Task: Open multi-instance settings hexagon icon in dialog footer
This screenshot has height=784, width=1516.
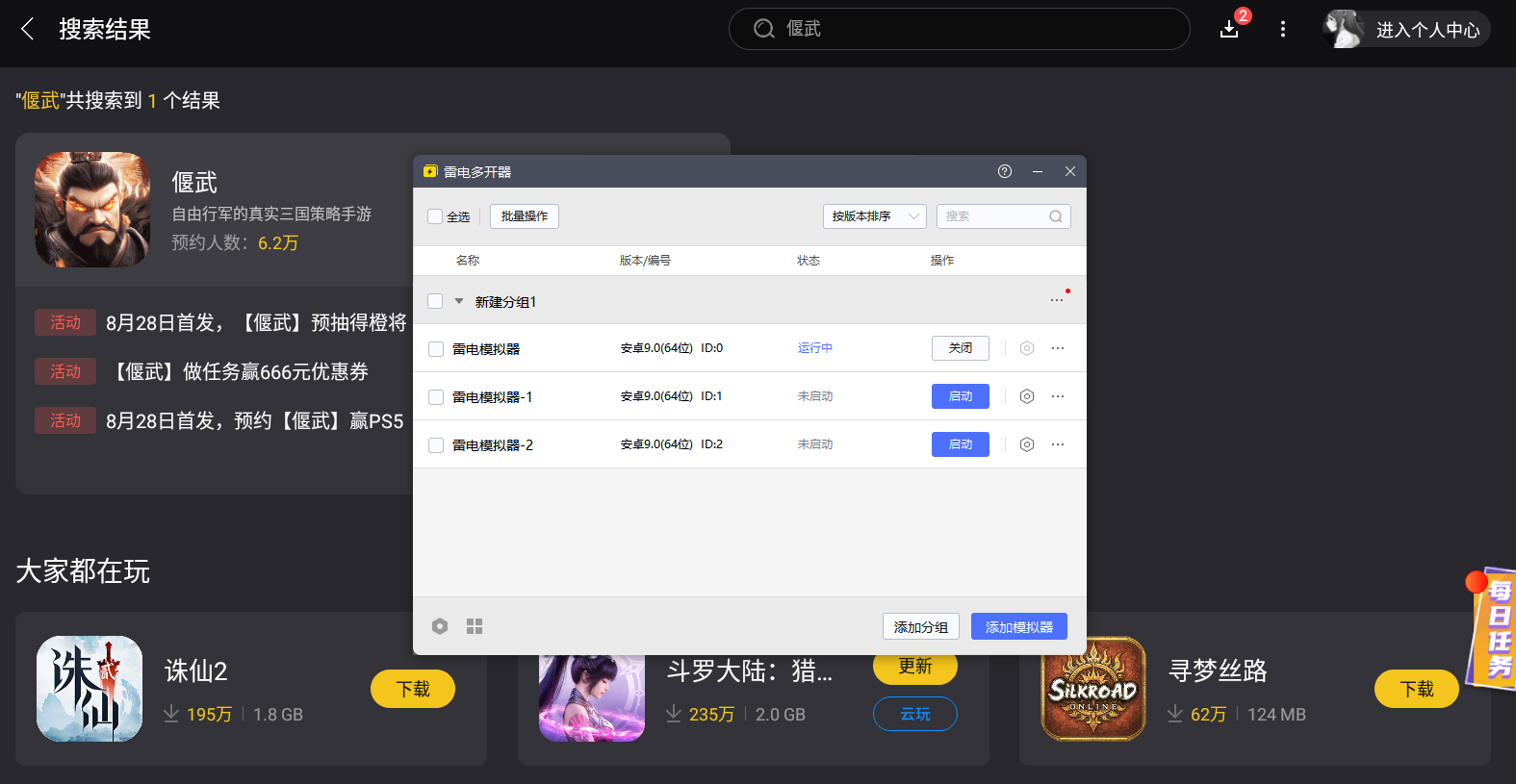Action: pyautogui.click(x=440, y=626)
